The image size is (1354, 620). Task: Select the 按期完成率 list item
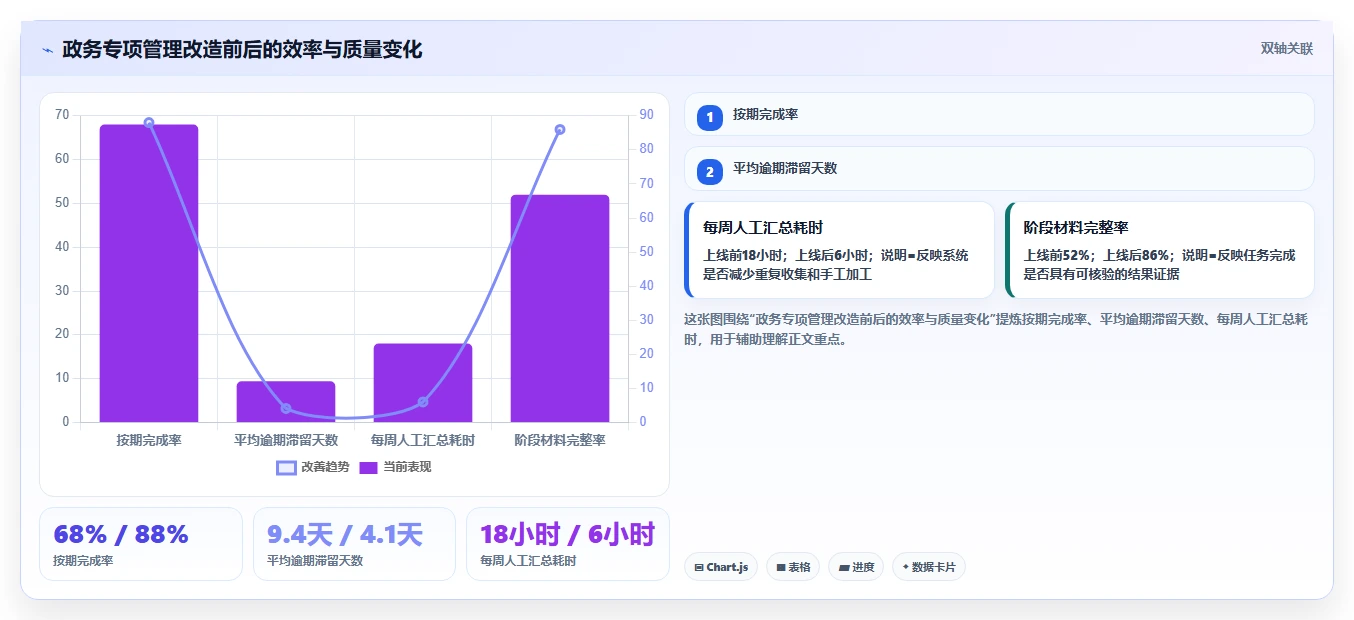tap(999, 114)
